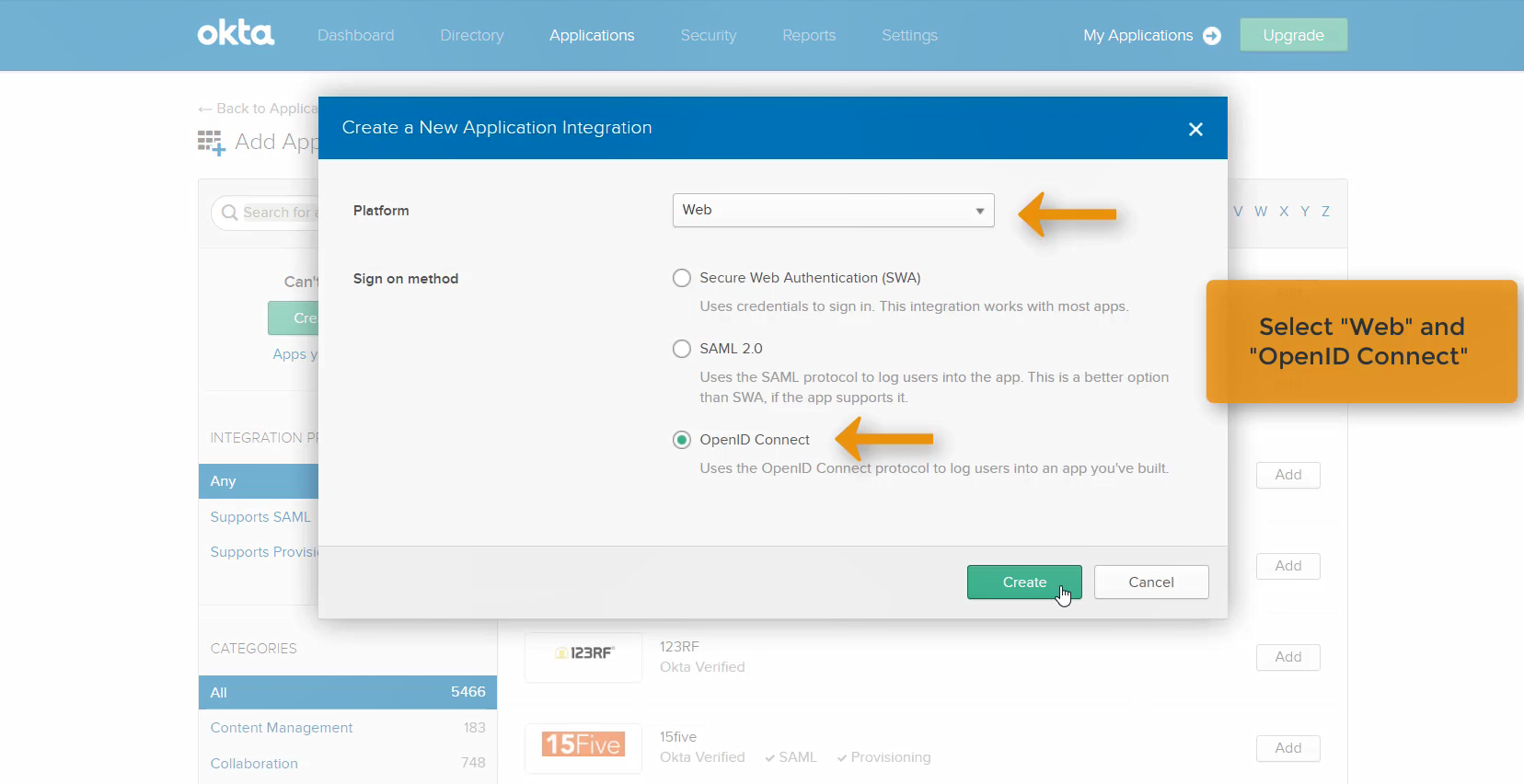Add the 15five application
Screen dimensions: 1524x784
click(x=1287, y=748)
